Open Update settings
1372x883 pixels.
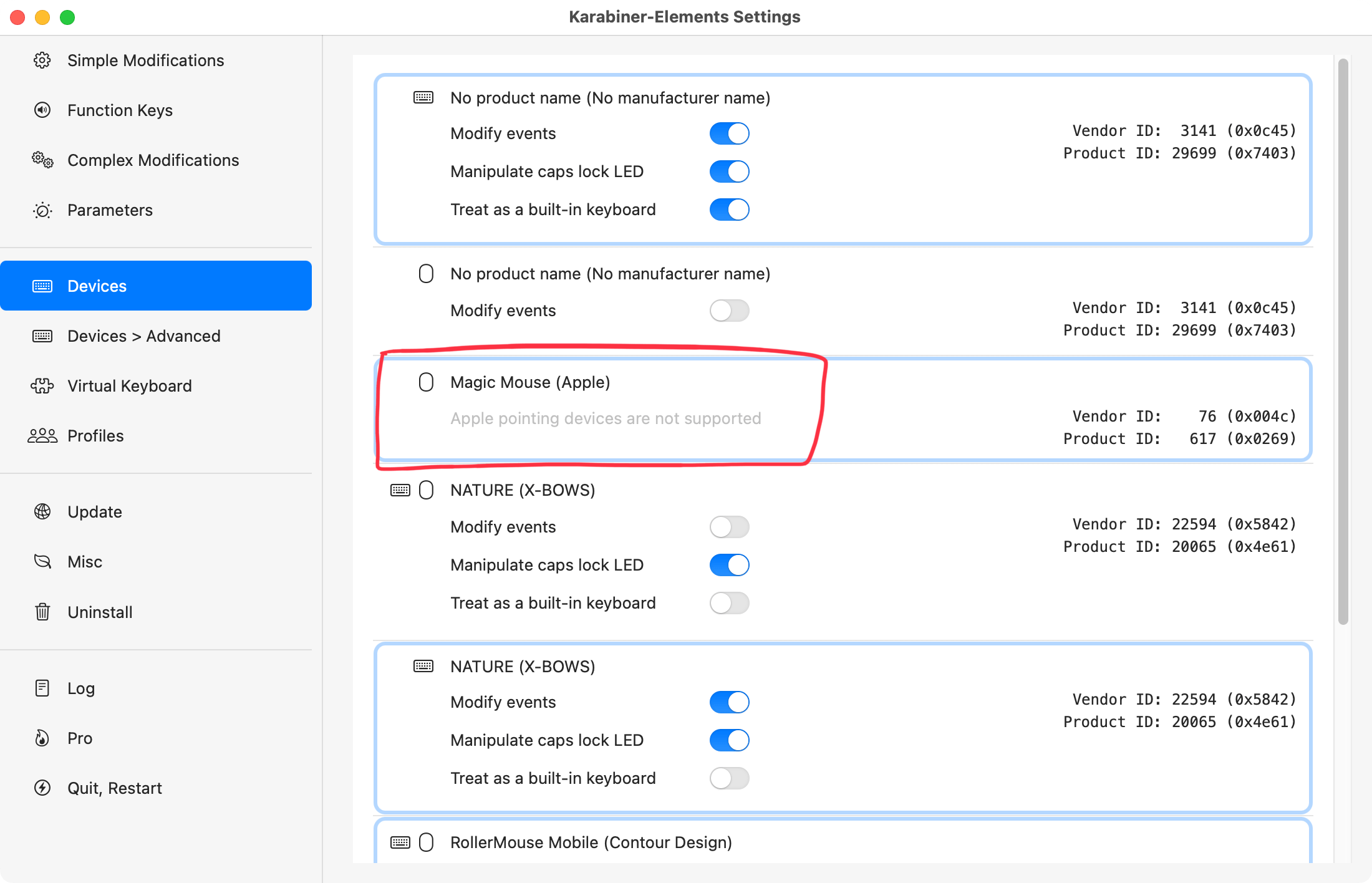(x=94, y=511)
